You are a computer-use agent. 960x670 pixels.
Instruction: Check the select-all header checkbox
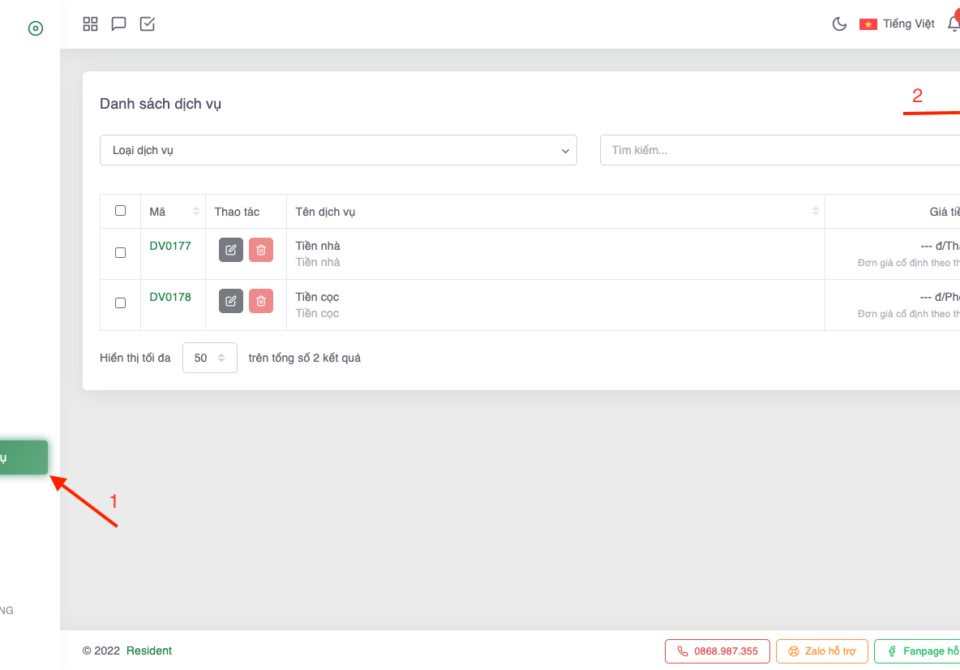pyautogui.click(x=120, y=211)
